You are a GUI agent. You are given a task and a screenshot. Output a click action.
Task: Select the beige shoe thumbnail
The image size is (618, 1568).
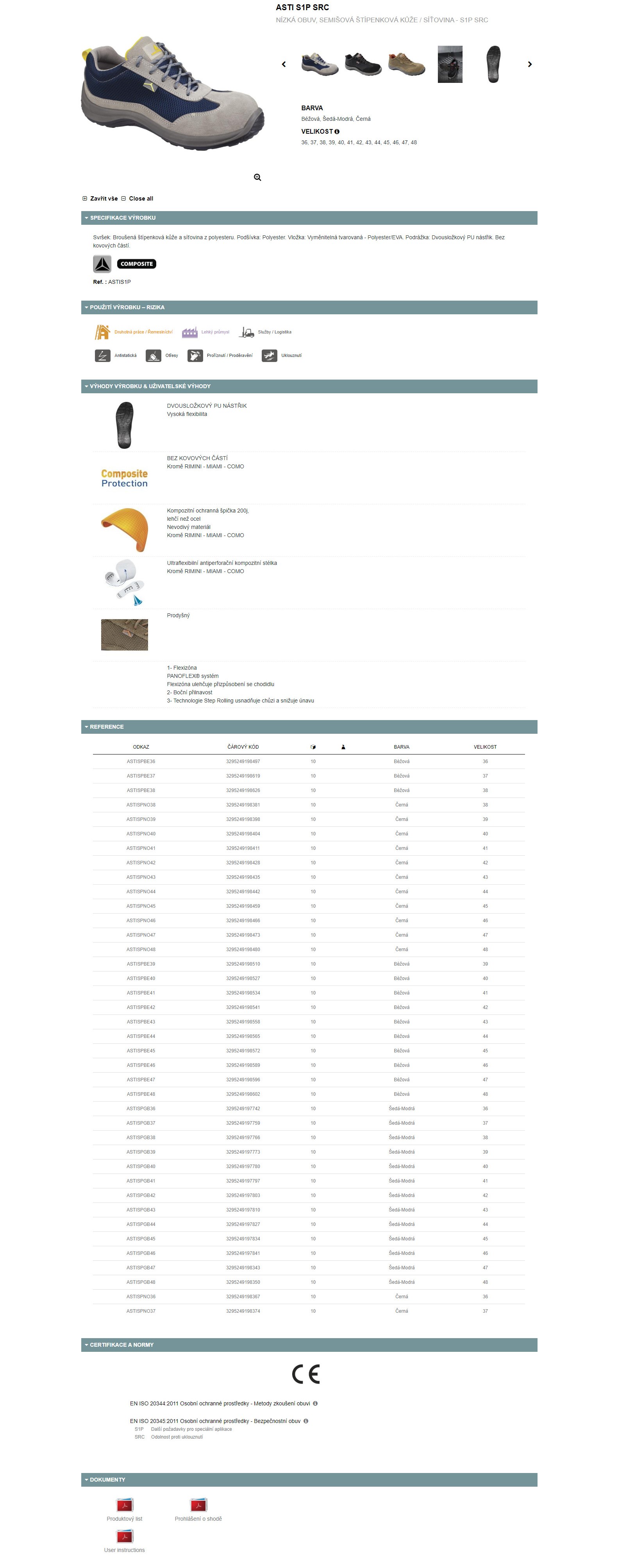(x=406, y=64)
